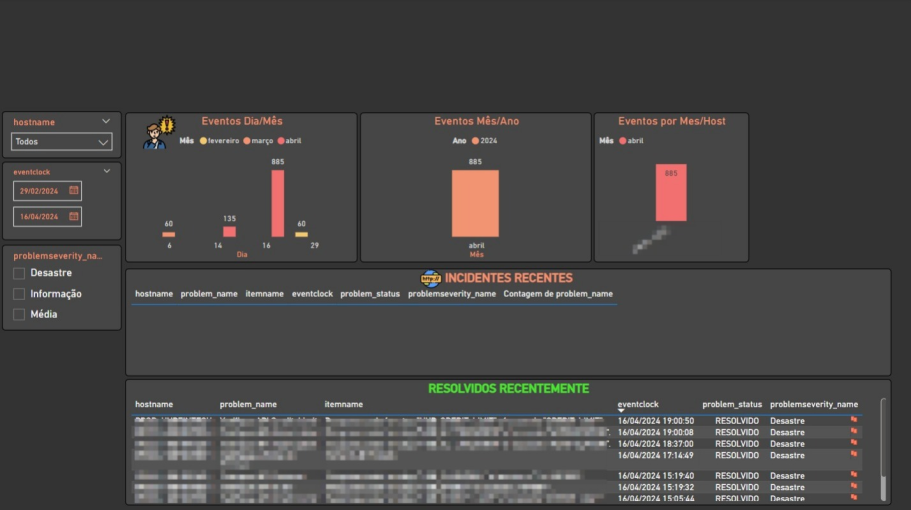Select the 2024 legend entry in Eventos Mês/Ano

485,141
